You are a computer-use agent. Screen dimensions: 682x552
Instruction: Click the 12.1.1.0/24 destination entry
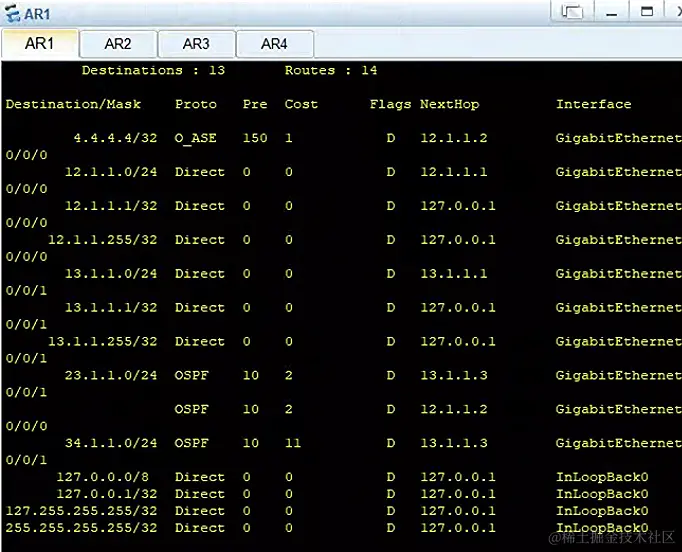[111, 172]
